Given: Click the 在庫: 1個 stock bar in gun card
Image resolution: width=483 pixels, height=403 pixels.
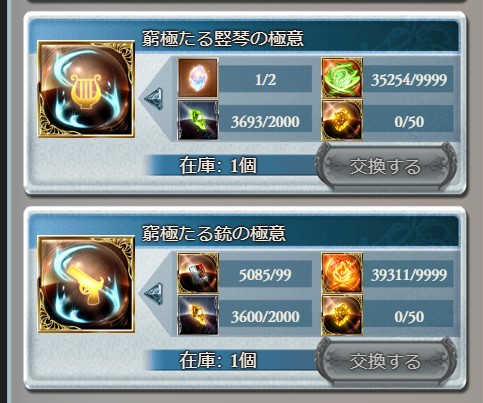Looking at the screenshot, I should (x=233, y=360).
